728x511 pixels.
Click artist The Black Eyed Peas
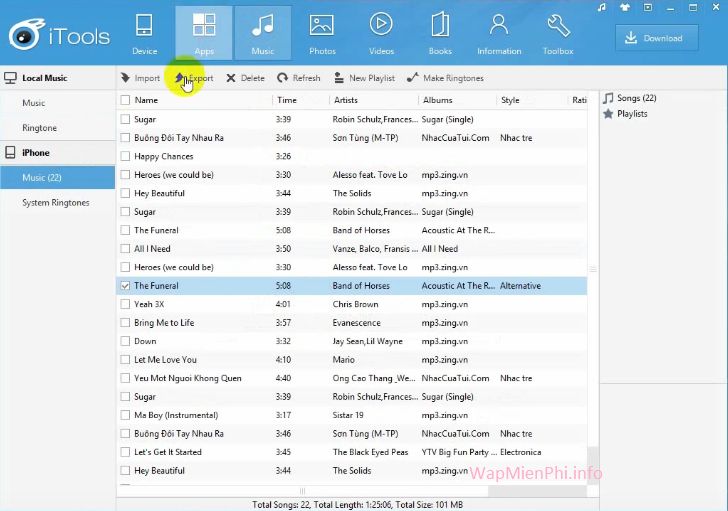[x=370, y=452]
